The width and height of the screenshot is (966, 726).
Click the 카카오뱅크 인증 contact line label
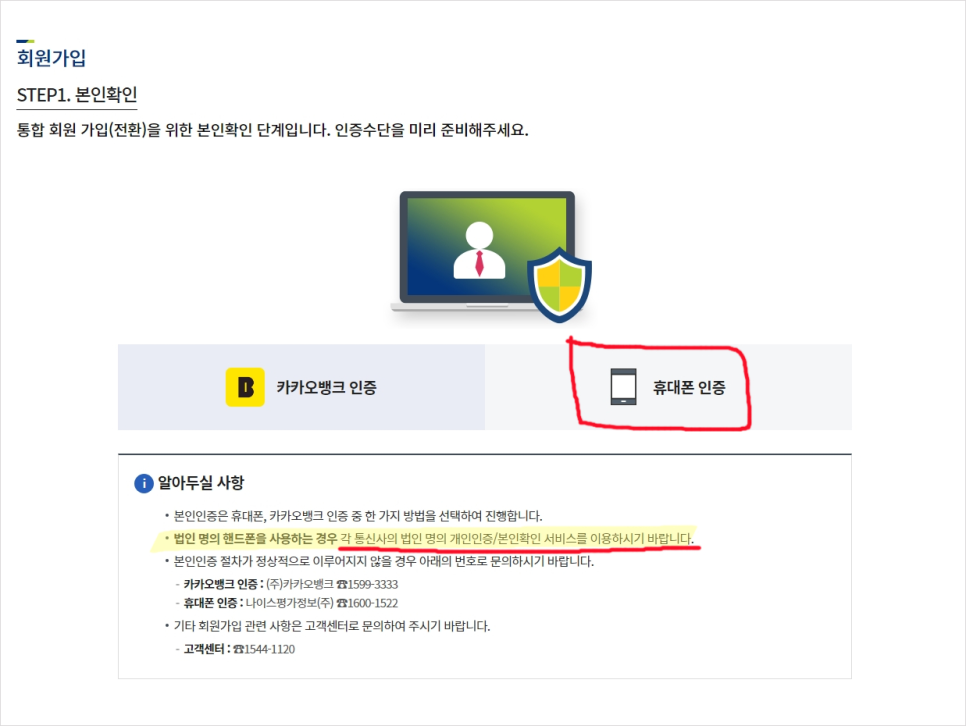(x=223, y=584)
